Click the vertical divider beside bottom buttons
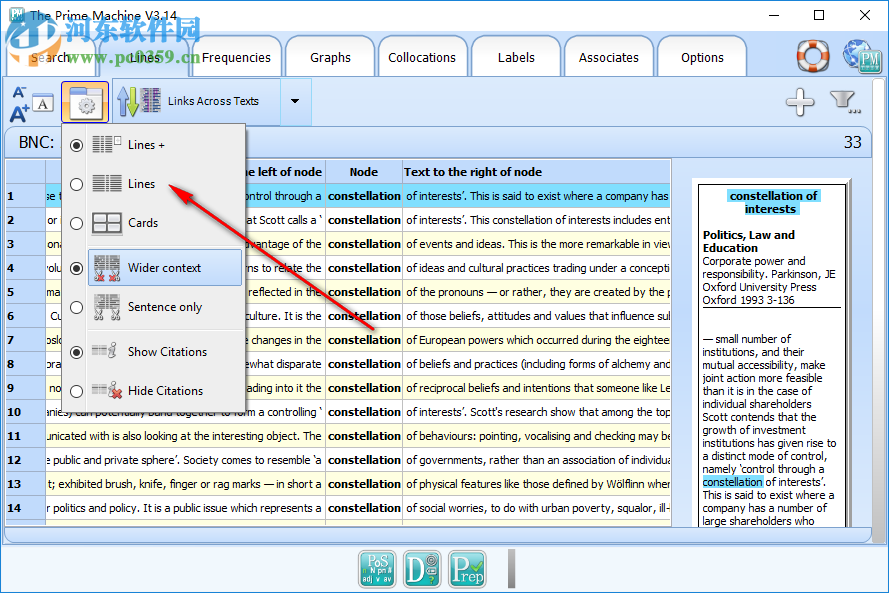The image size is (889, 593). point(511,568)
